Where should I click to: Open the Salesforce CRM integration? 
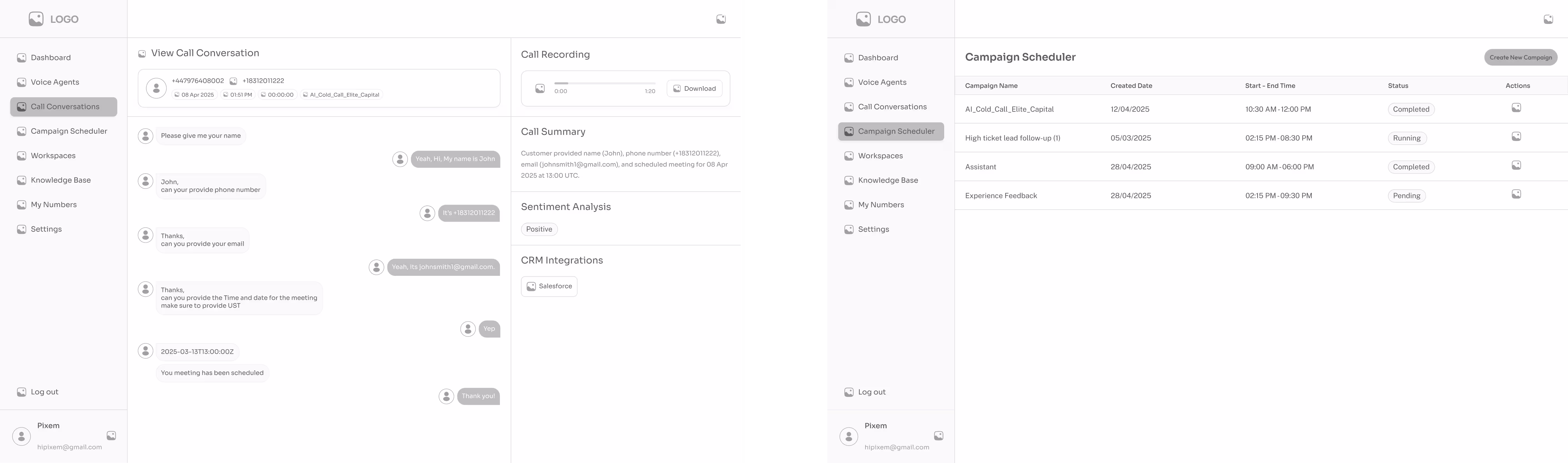tap(549, 286)
